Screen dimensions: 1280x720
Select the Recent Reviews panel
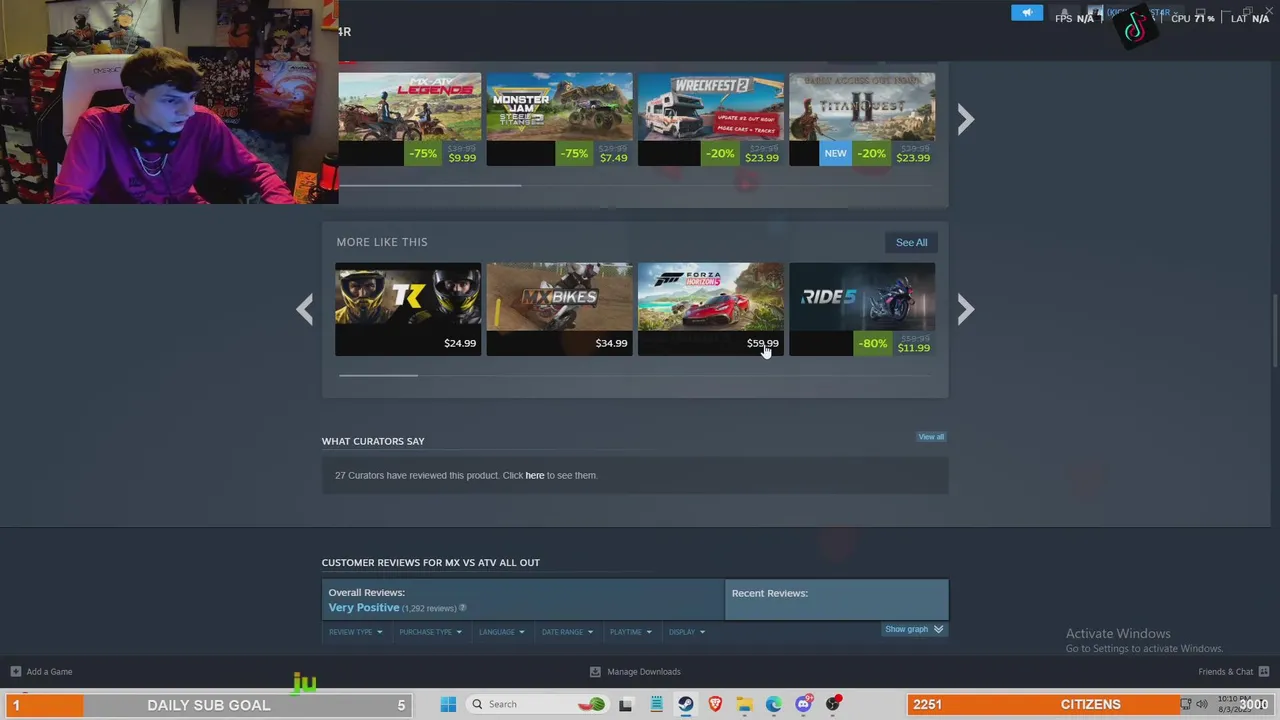[x=836, y=599]
